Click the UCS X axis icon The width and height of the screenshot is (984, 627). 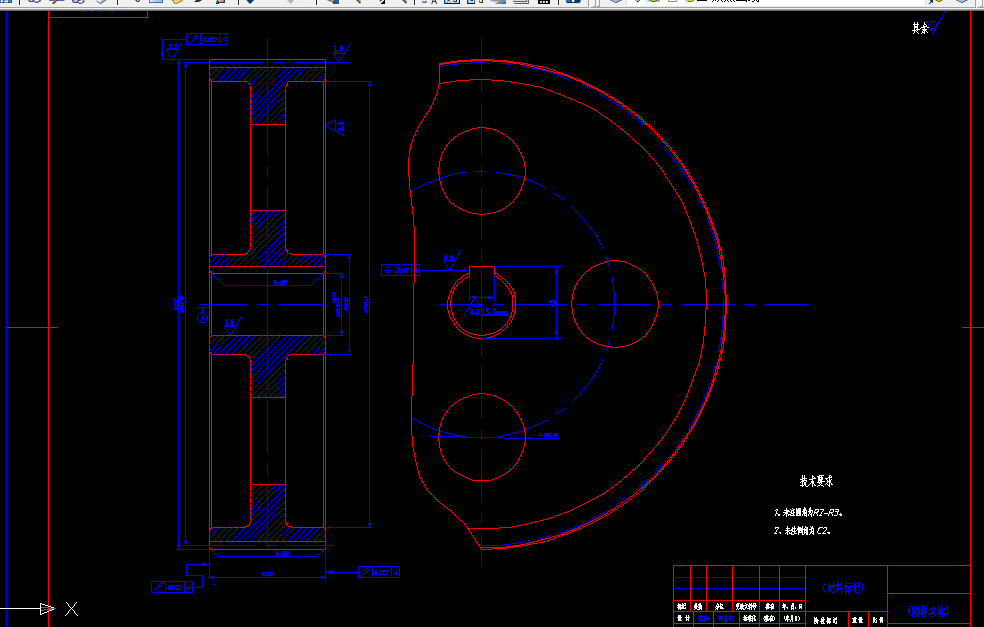click(39, 609)
